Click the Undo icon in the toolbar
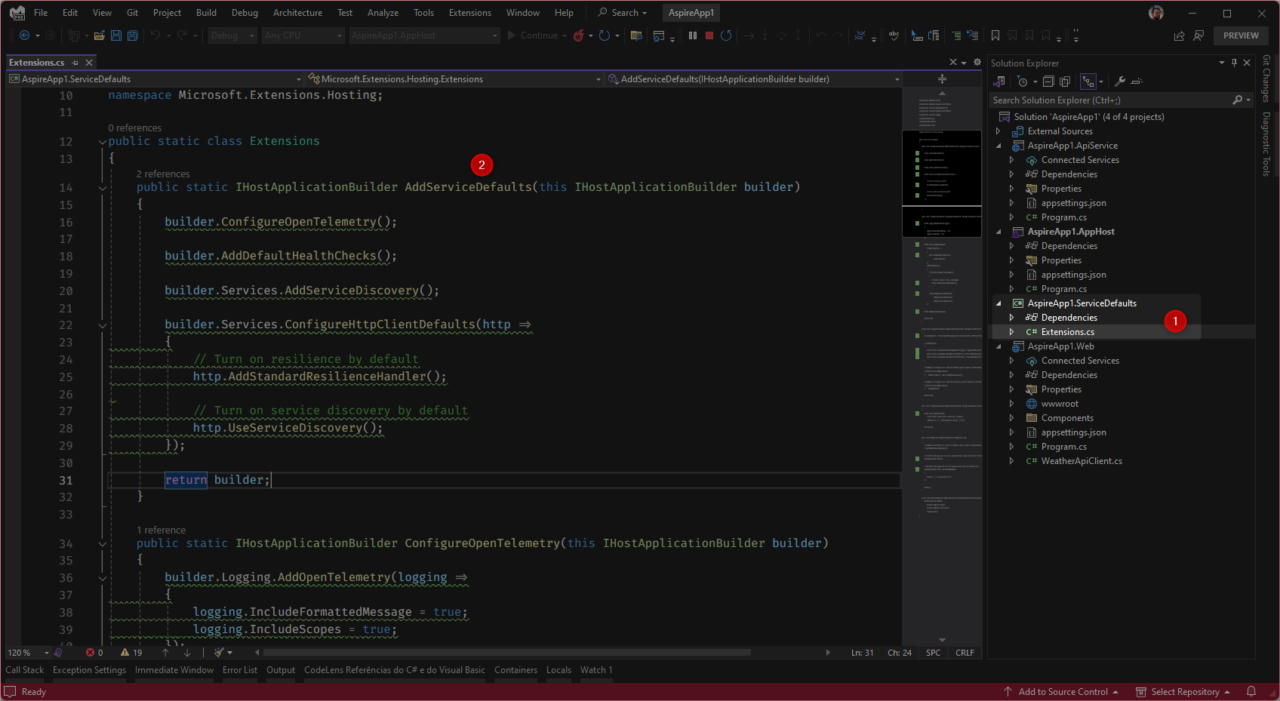The height and width of the screenshot is (701, 1280). pos(155,35)
